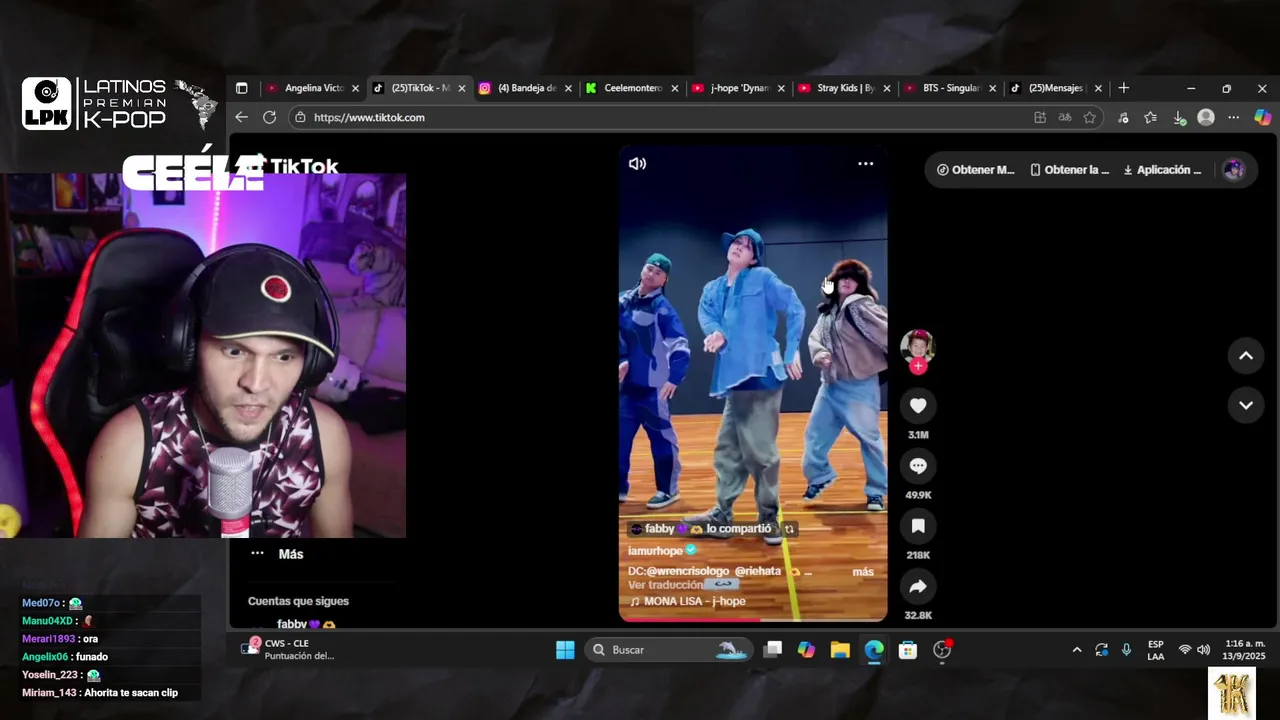Show hidden system tray icons
Viewport: 1280px width, 720px height.
tap(1077, 650)
